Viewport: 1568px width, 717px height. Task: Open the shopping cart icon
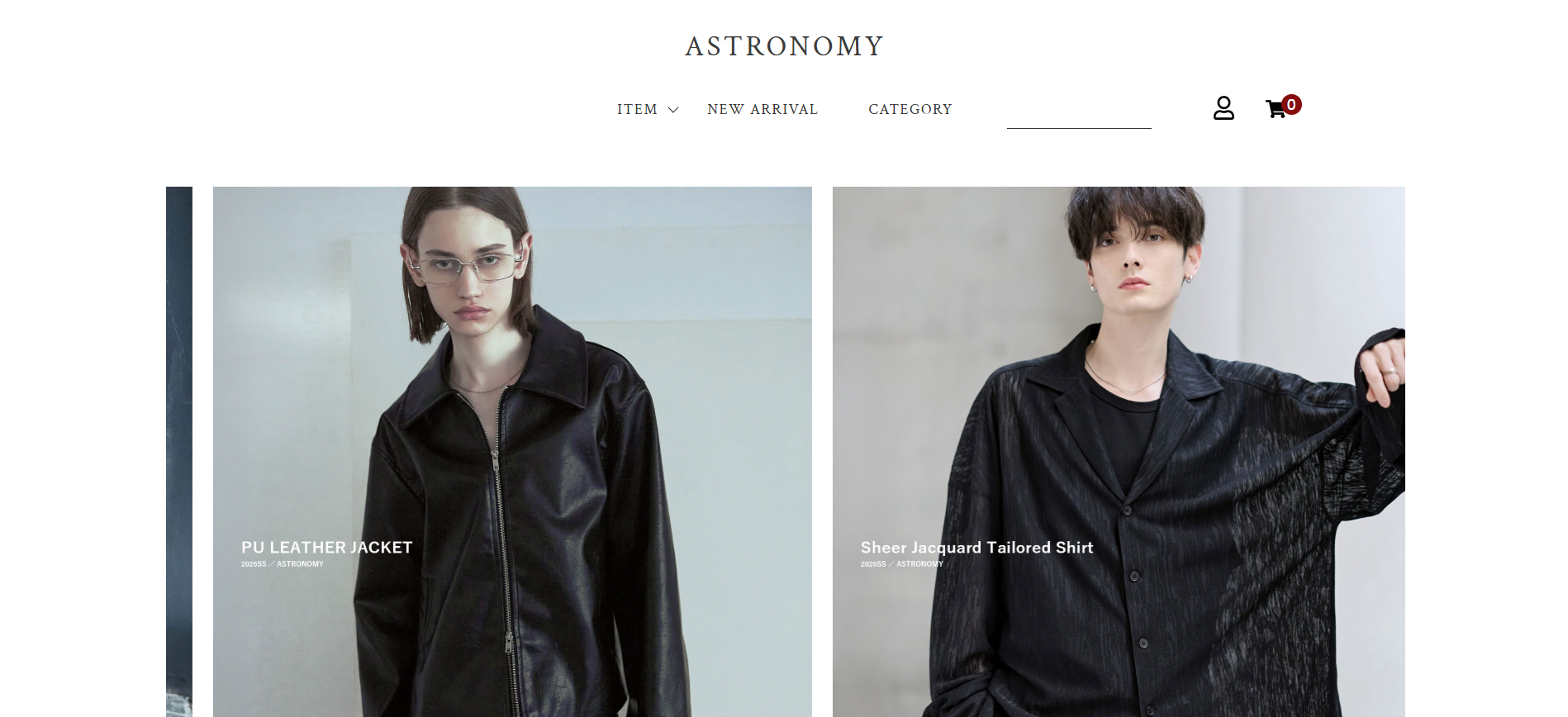pyautogui.click(x=1276, y=109)
